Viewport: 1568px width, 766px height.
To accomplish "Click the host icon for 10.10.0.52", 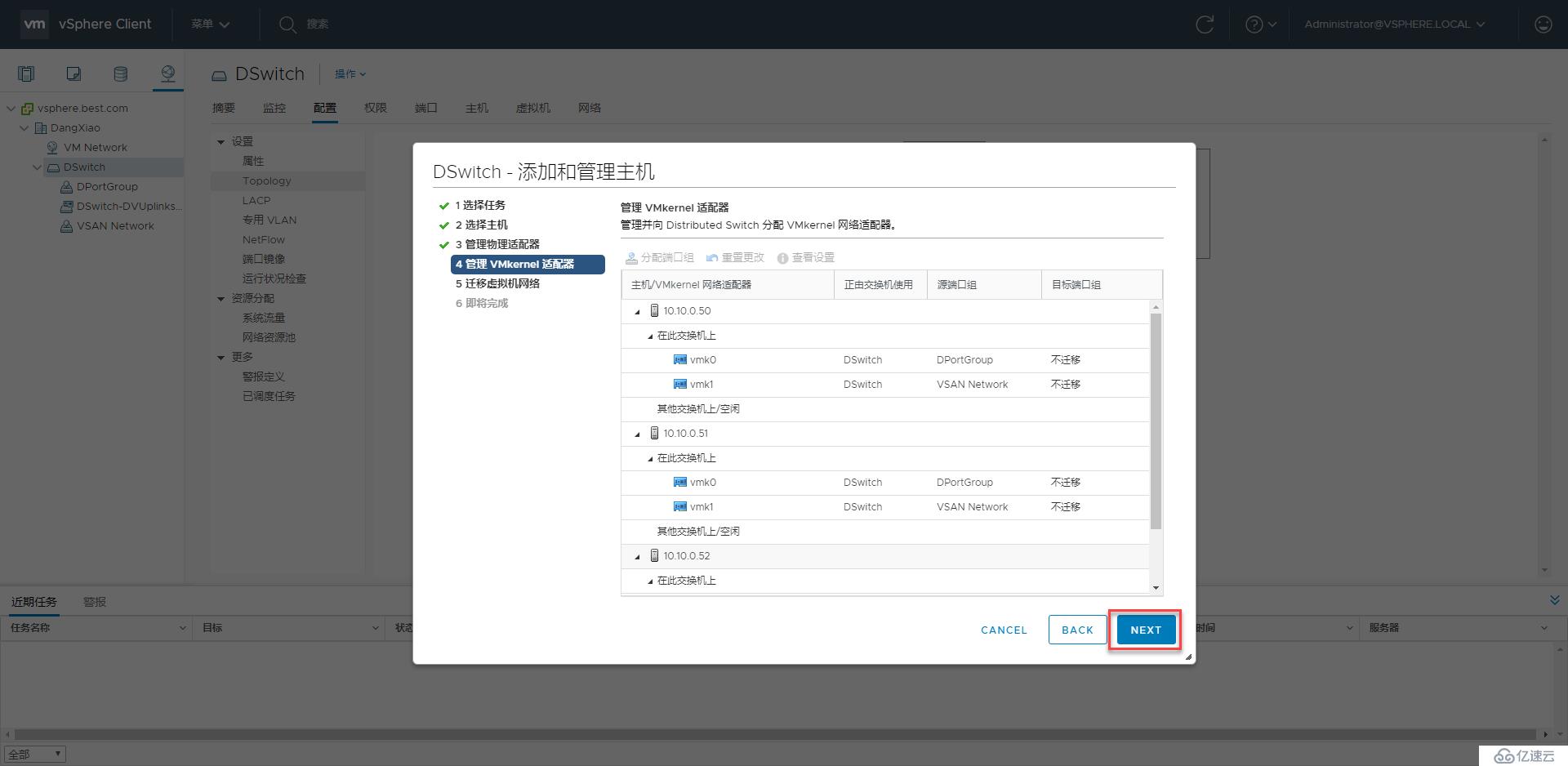I will 654,555.
